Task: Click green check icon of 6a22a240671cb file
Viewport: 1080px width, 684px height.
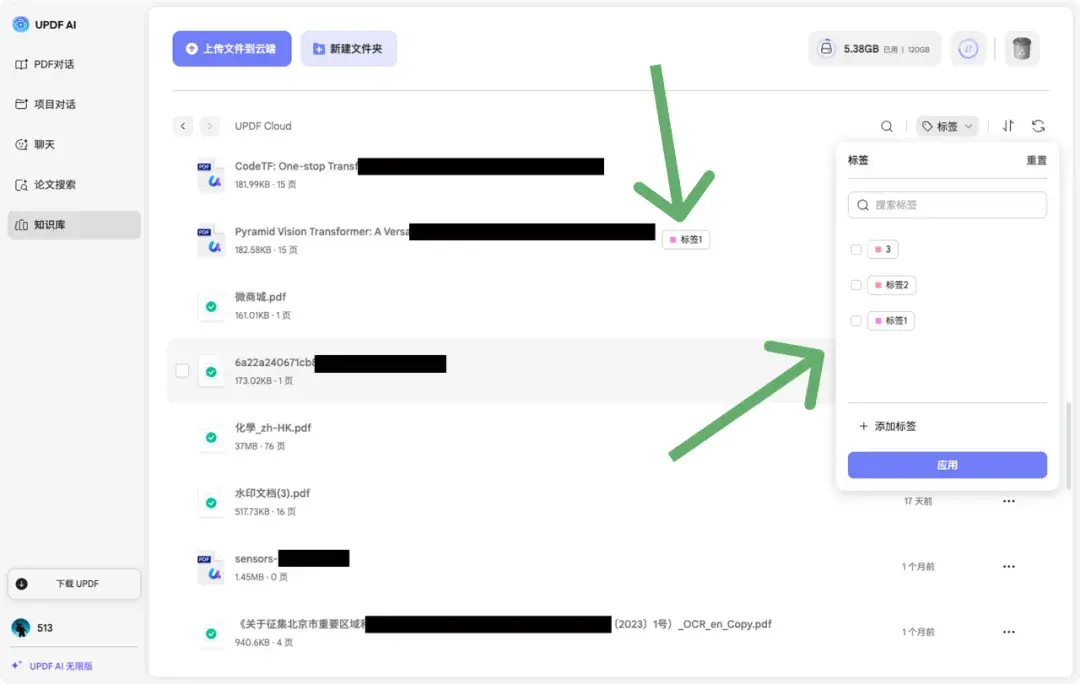Action: tap(211, 372)
